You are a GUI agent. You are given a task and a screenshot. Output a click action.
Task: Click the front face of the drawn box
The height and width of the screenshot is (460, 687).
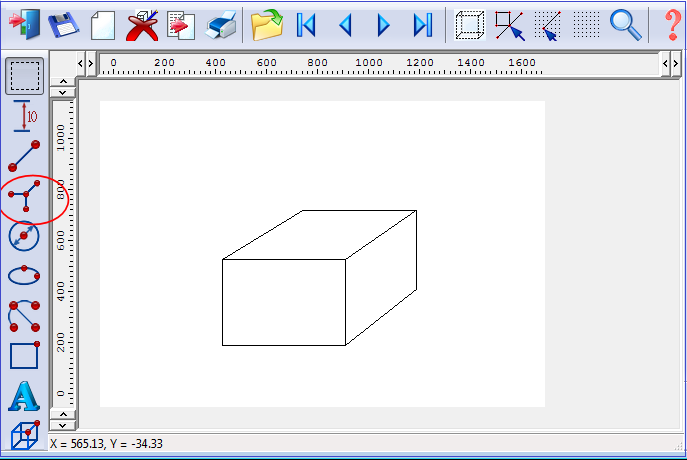[x=284, y=302]
